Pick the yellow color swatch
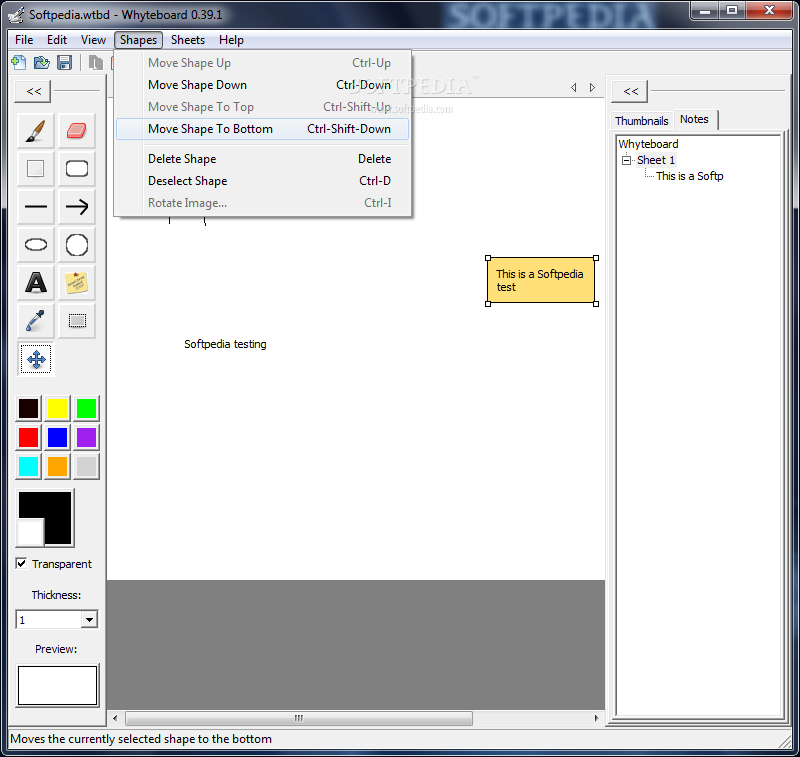Image resolution: width=800 pixels, height=757 pixels. tap(58, 409)
